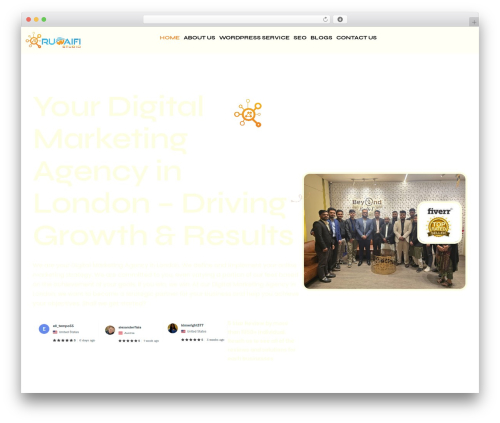
Task: Click the green maximize window dot
Action: click(44, 19)
